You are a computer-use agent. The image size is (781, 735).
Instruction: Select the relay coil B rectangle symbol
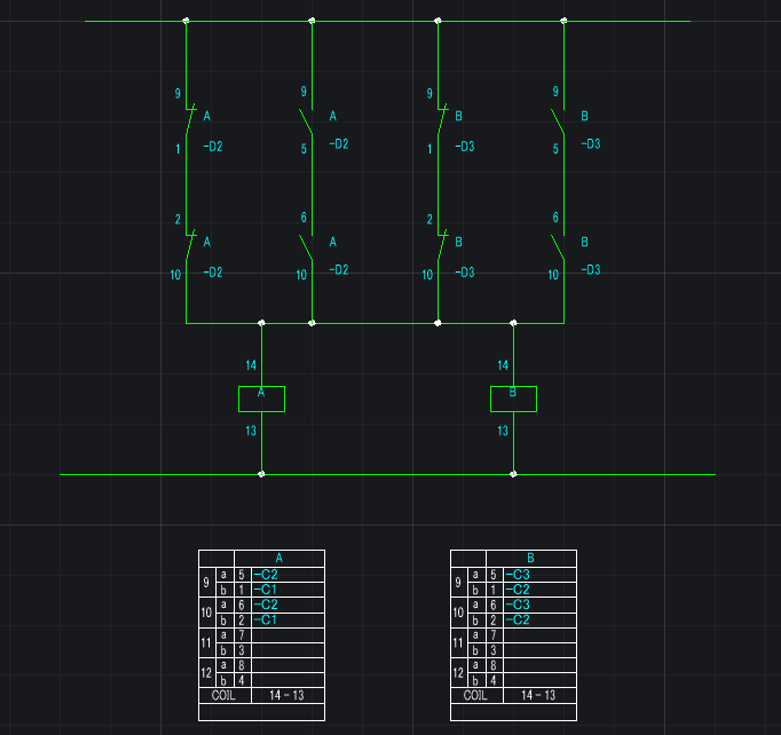click(514, 399)
